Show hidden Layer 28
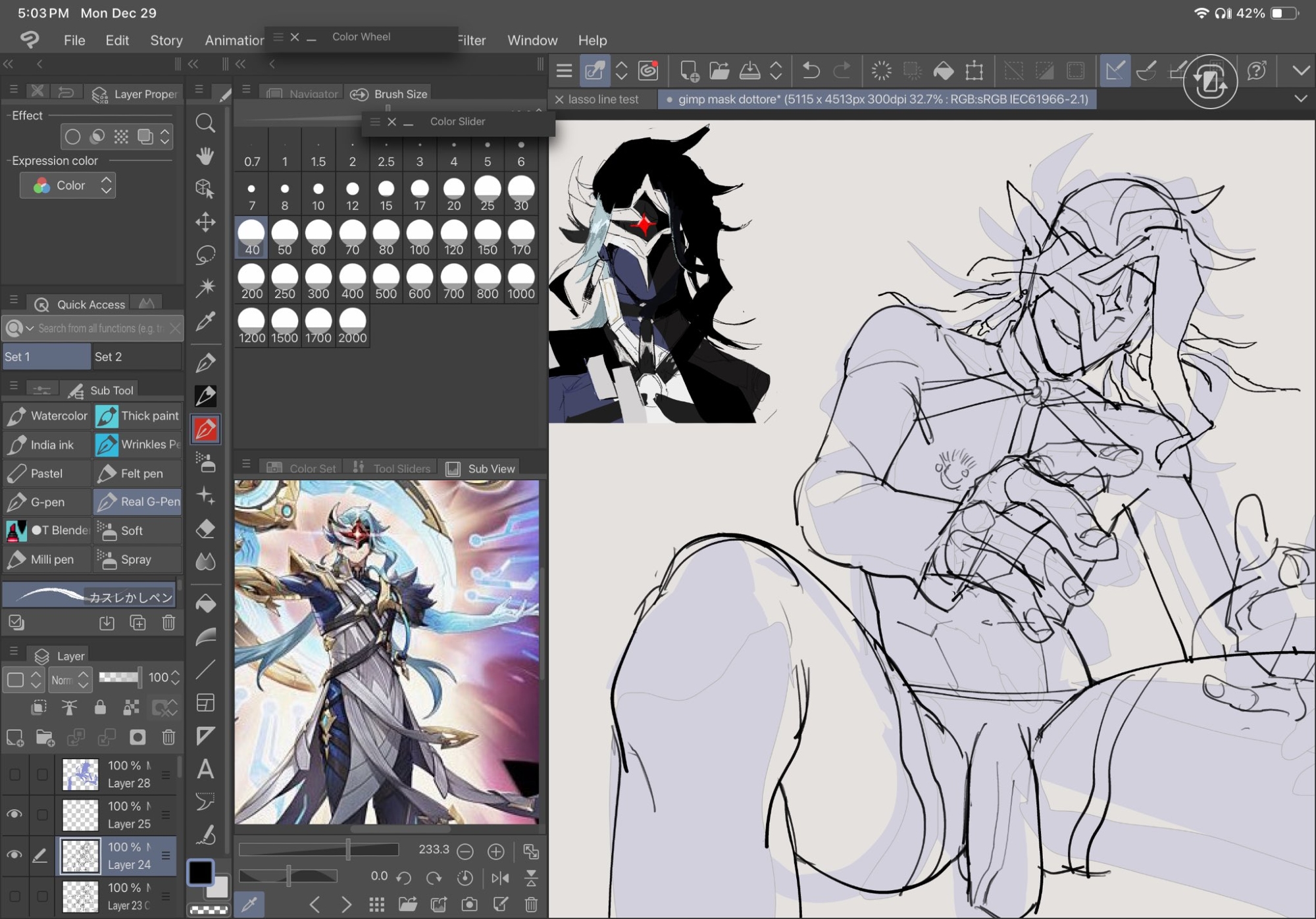 click(14, 774)
